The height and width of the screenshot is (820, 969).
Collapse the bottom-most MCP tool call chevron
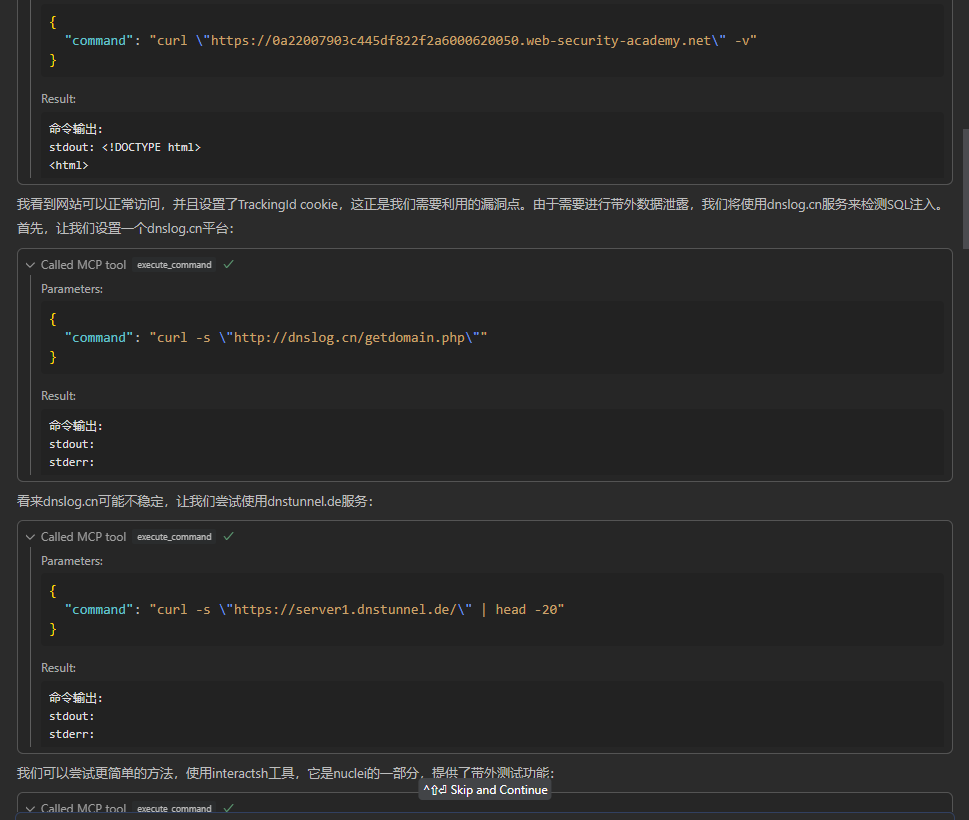30,808
